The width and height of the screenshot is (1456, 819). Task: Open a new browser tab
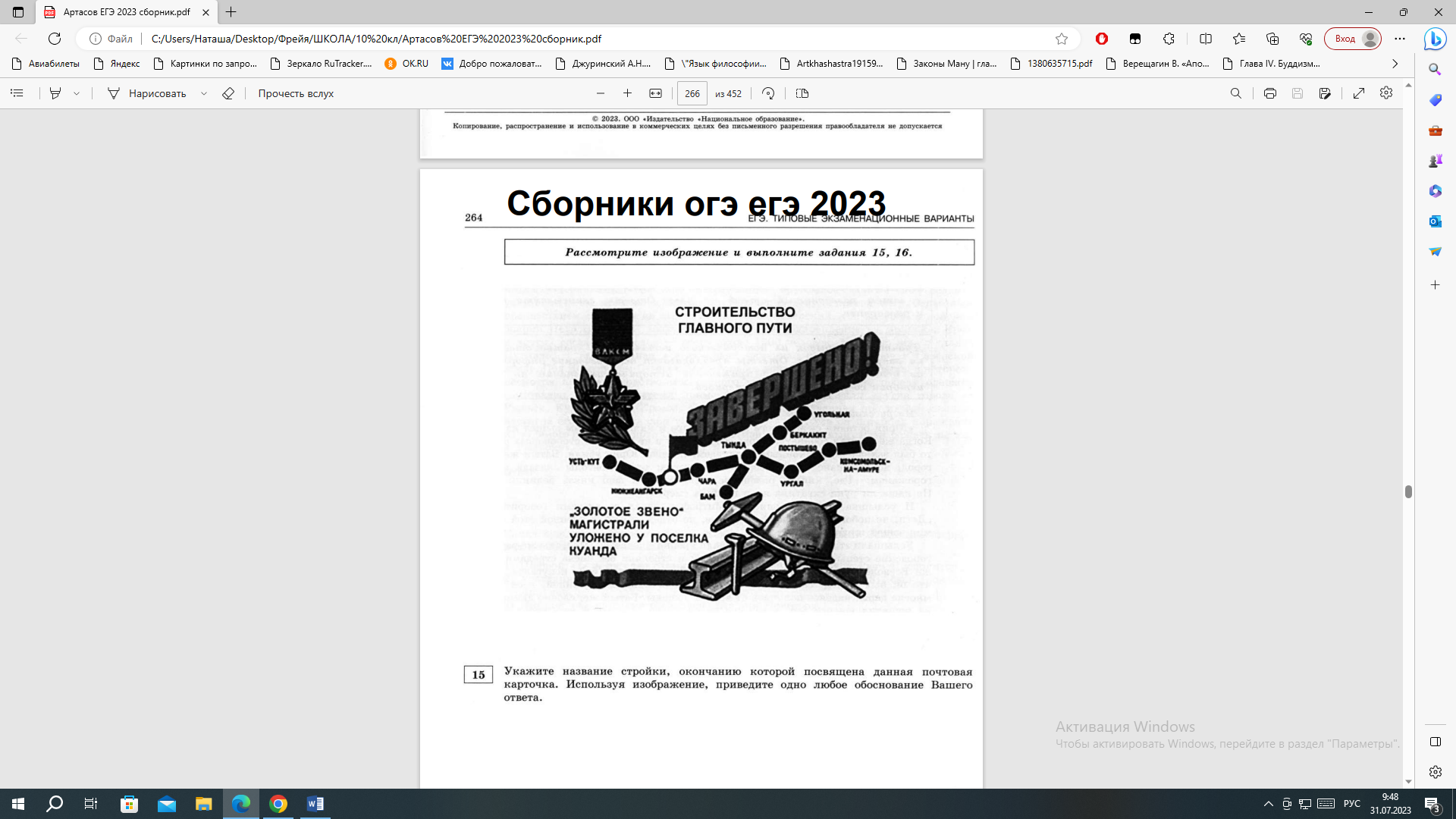pyautogui.click(x=231, y=12)
